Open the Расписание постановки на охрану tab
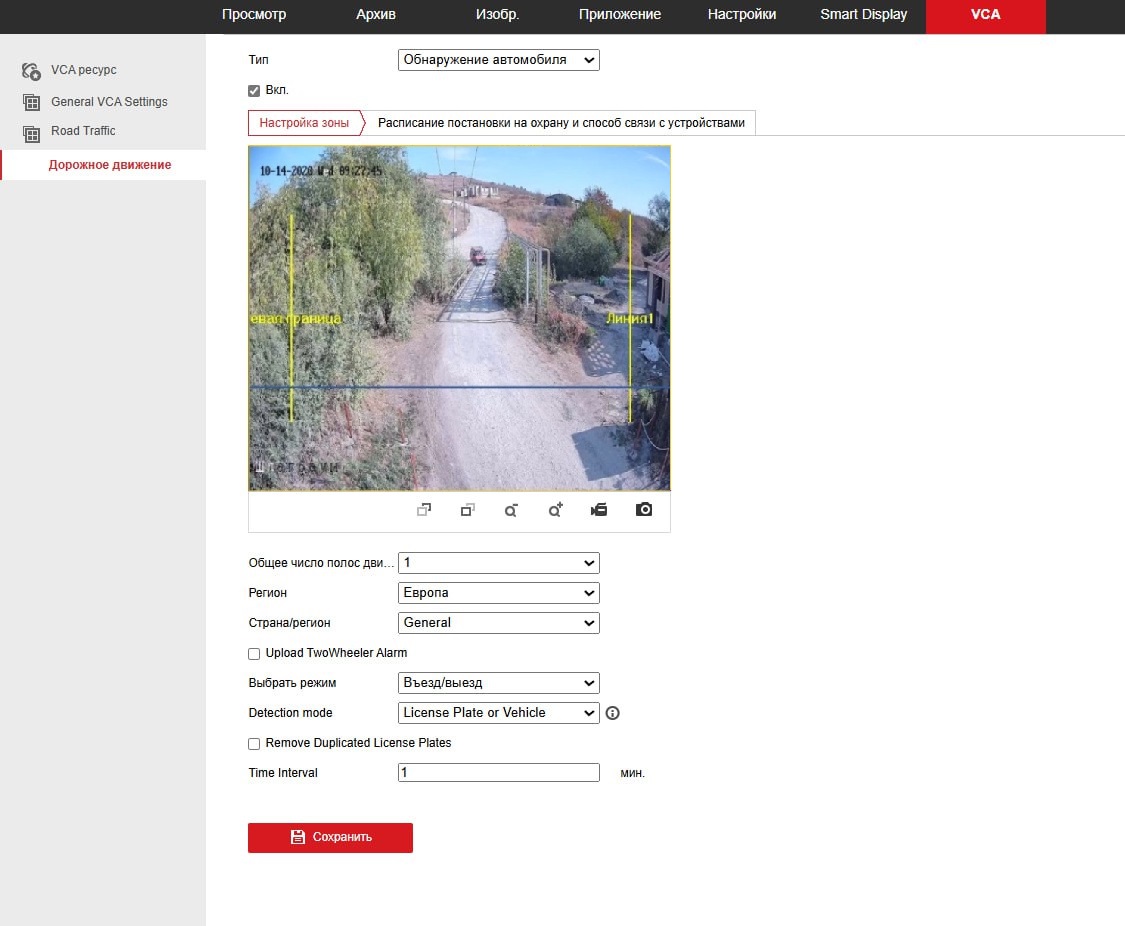The image size is (1125, 926). pyautogui.click(x=561, y=123)
